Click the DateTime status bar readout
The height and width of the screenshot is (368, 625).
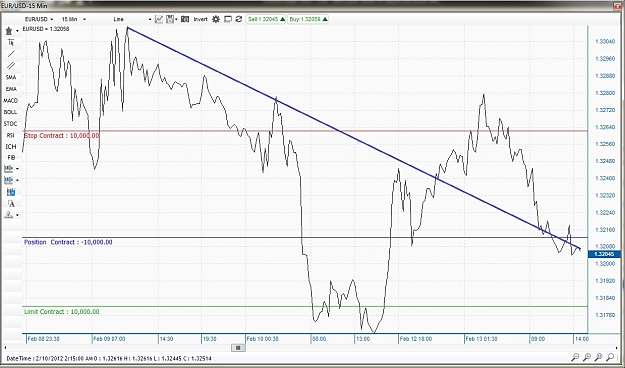click(x=110, y=358)
